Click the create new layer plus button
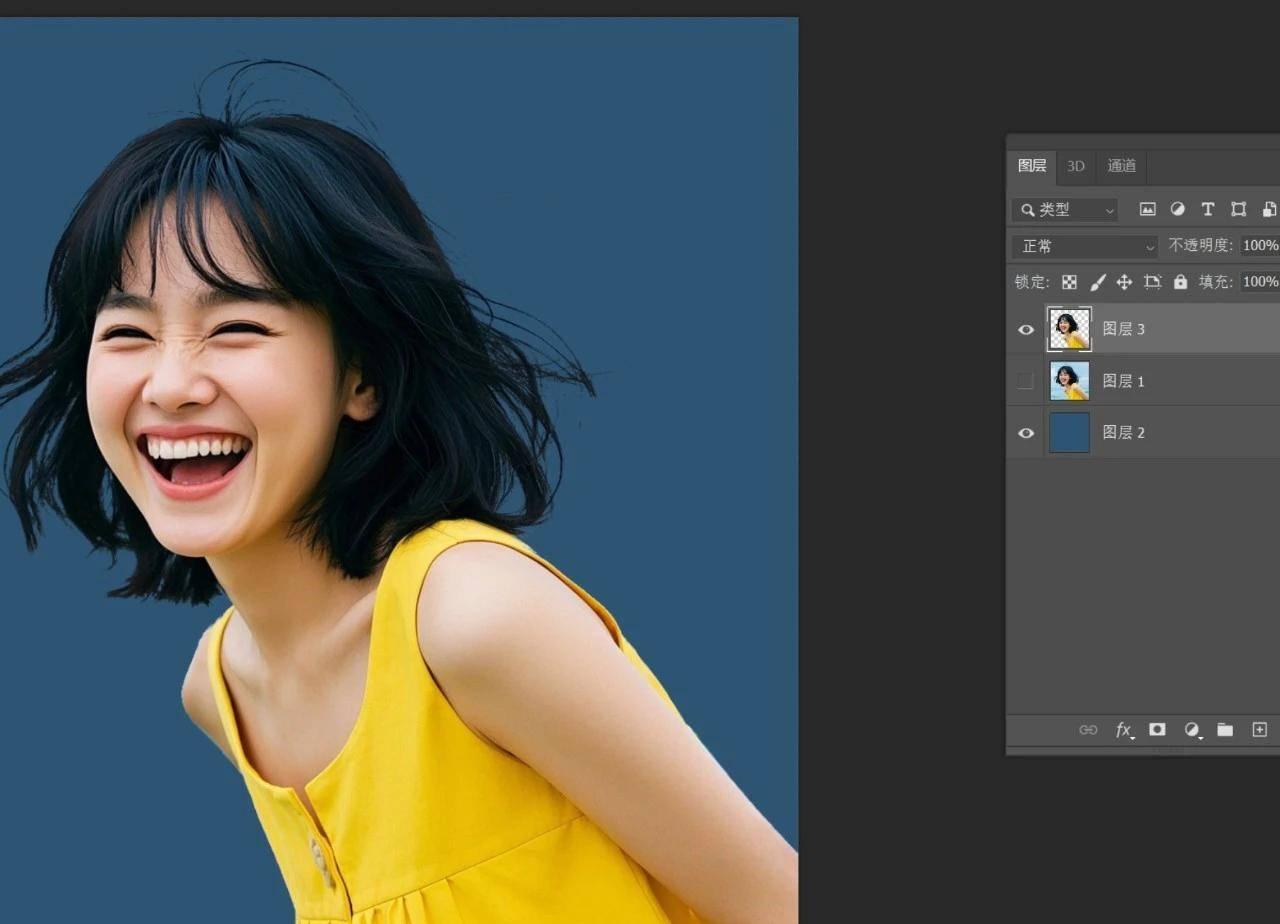 click(x=1260, y=730)
